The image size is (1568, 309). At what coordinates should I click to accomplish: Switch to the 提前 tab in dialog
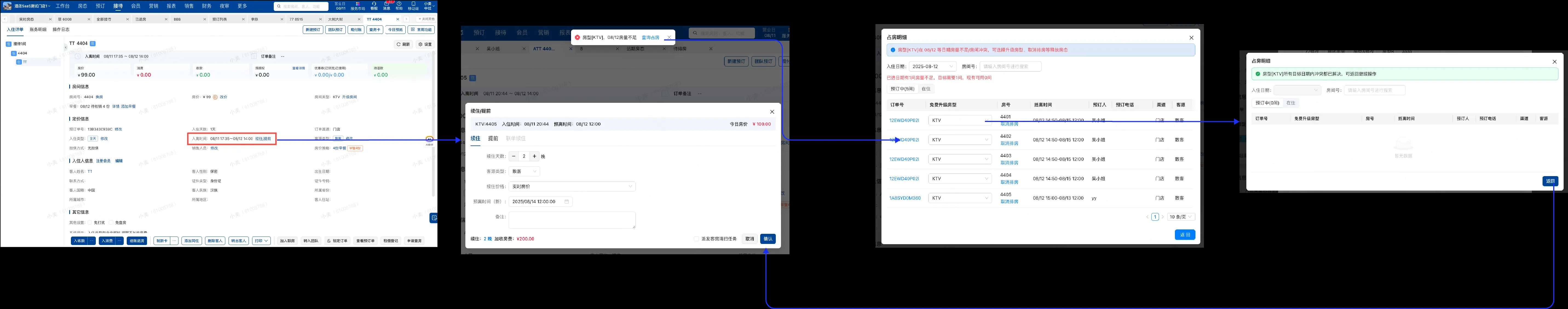tap(493, 139)
